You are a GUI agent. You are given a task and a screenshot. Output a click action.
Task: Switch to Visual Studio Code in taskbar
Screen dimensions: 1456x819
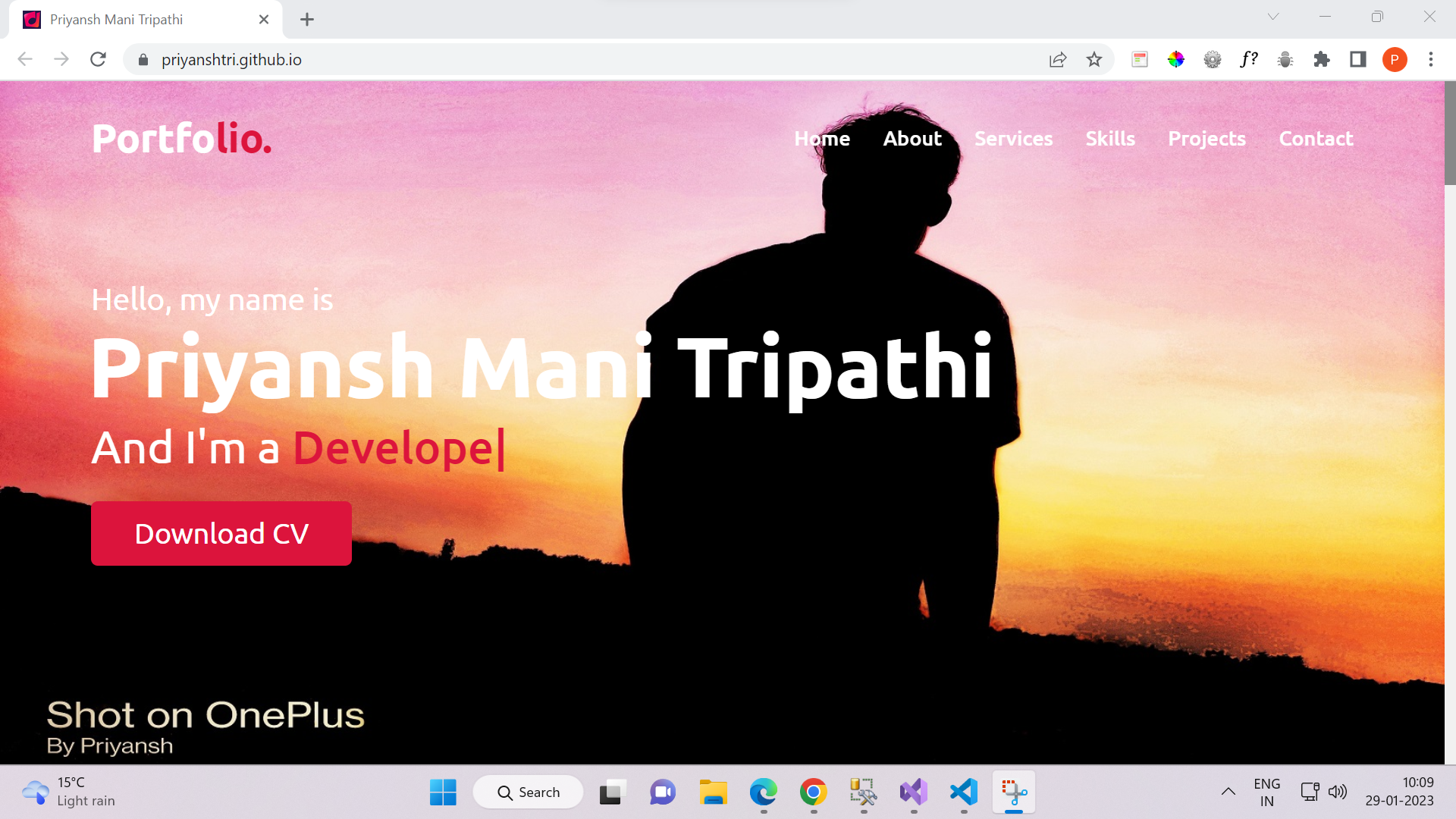[964, 792]
